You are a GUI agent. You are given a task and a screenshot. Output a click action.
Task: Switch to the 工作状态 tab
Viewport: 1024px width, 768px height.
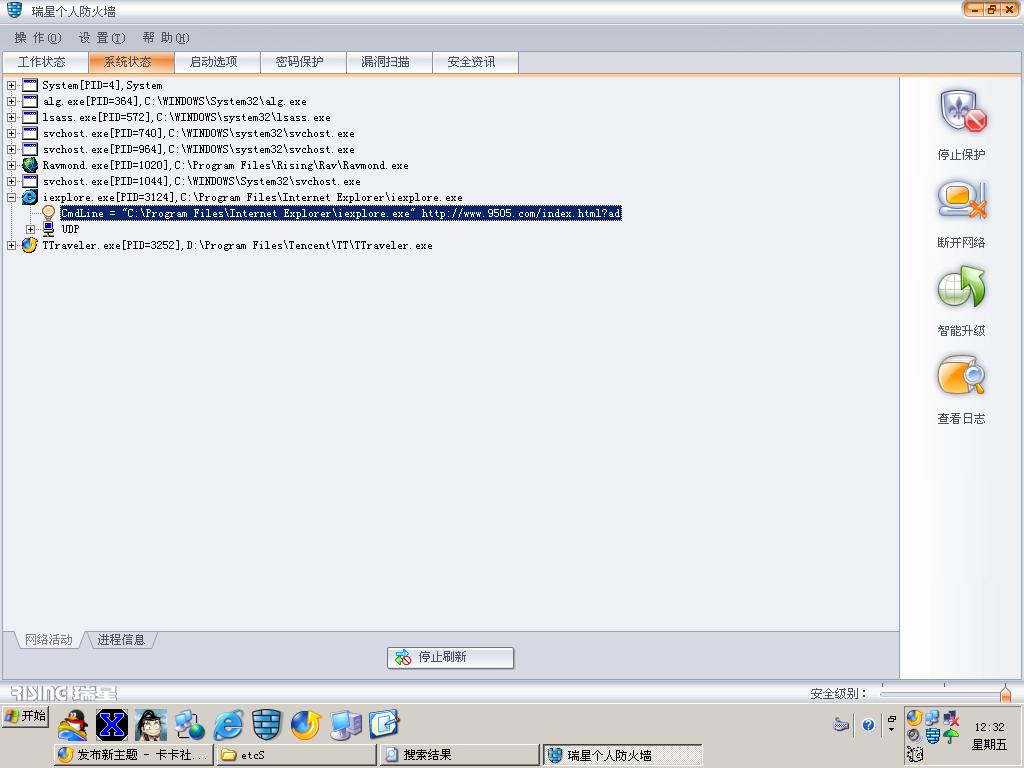pyautogui.click(x=45, y=62)
